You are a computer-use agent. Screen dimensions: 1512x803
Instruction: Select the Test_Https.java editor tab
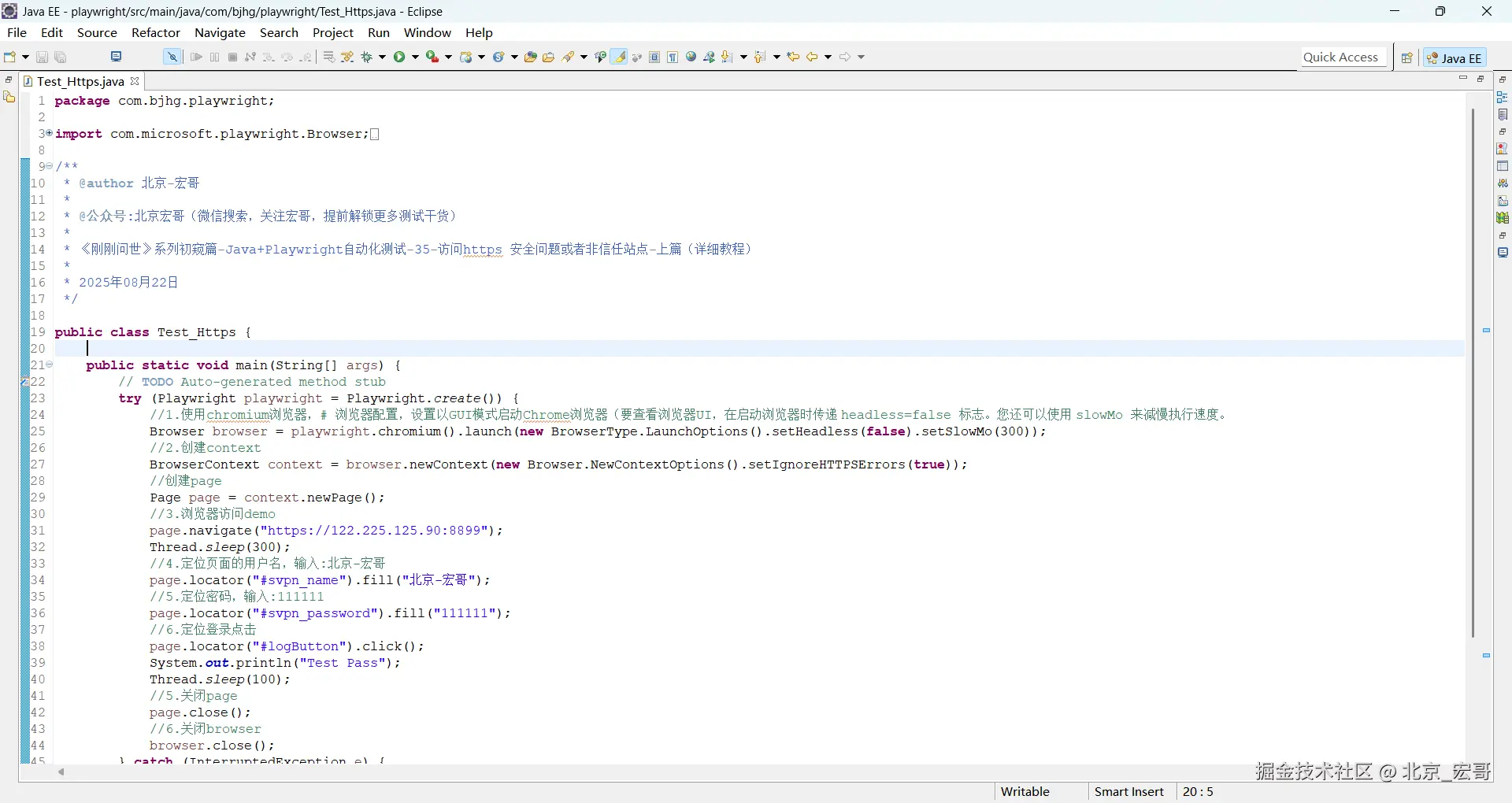(80, 81)
